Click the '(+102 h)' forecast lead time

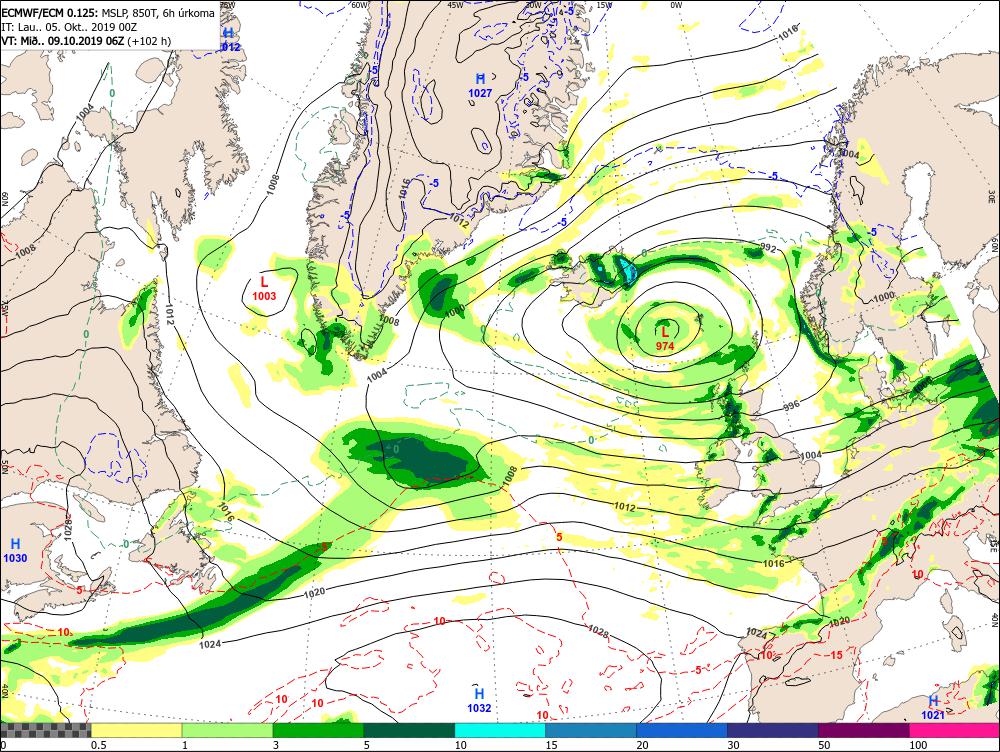coord(149,41)
